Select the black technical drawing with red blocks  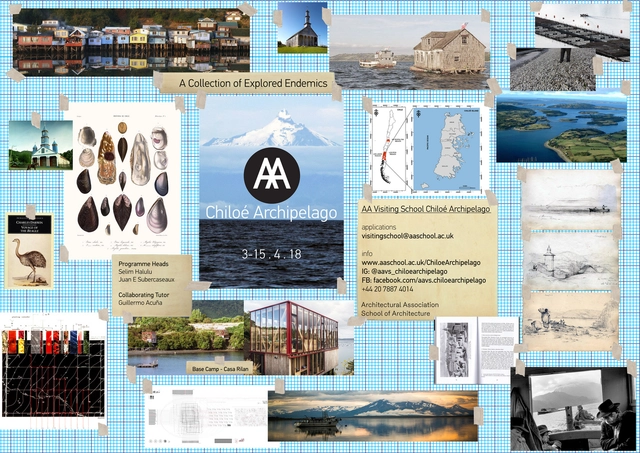point(53,371)
